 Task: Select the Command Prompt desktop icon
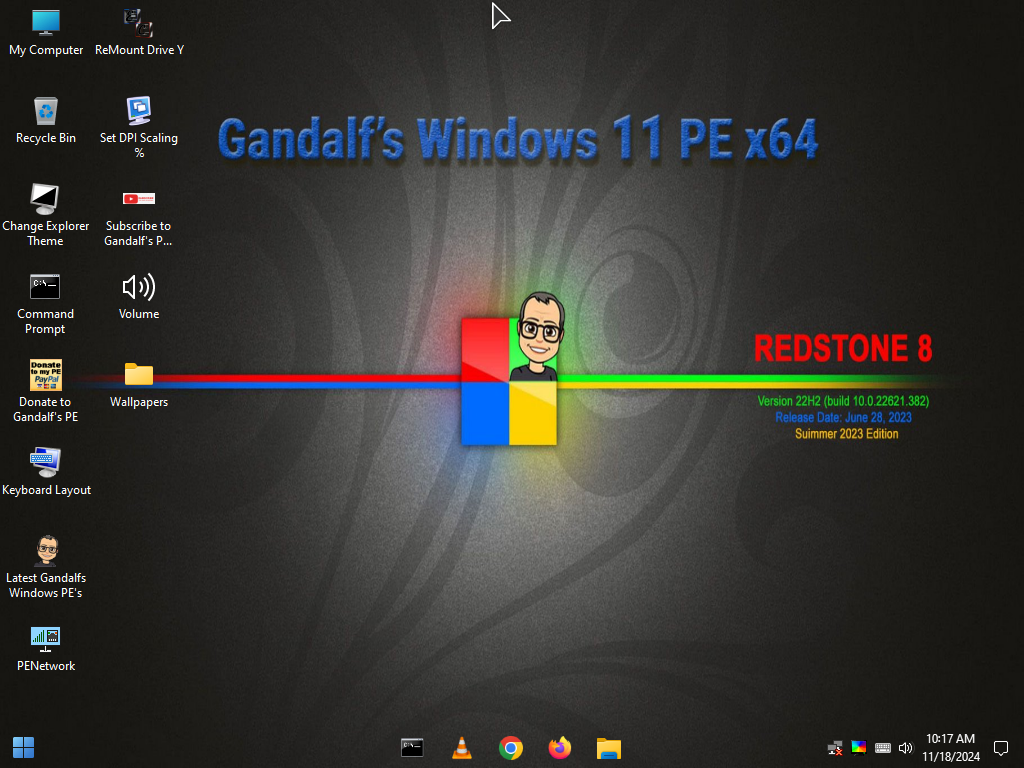[x=45, y=304]
